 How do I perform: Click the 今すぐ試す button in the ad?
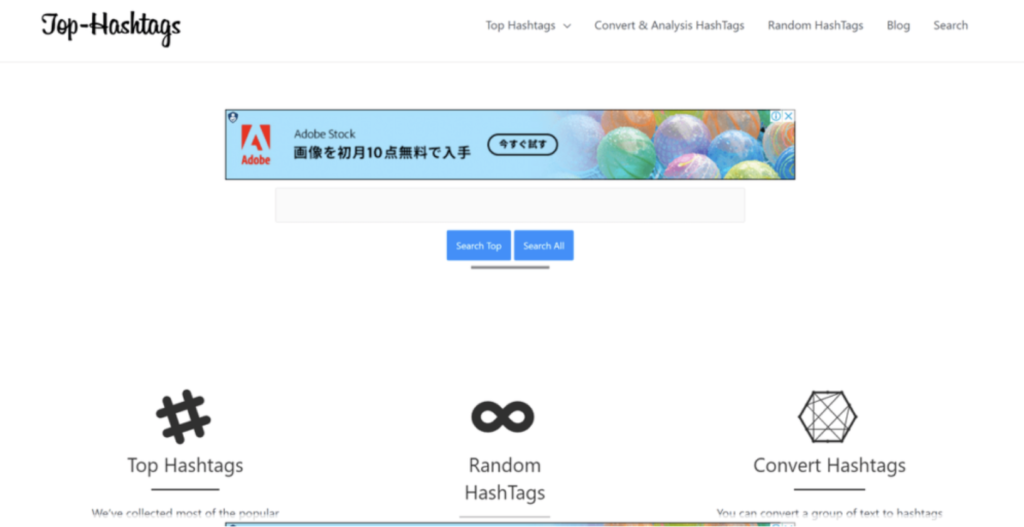click(x=522, y=145)
